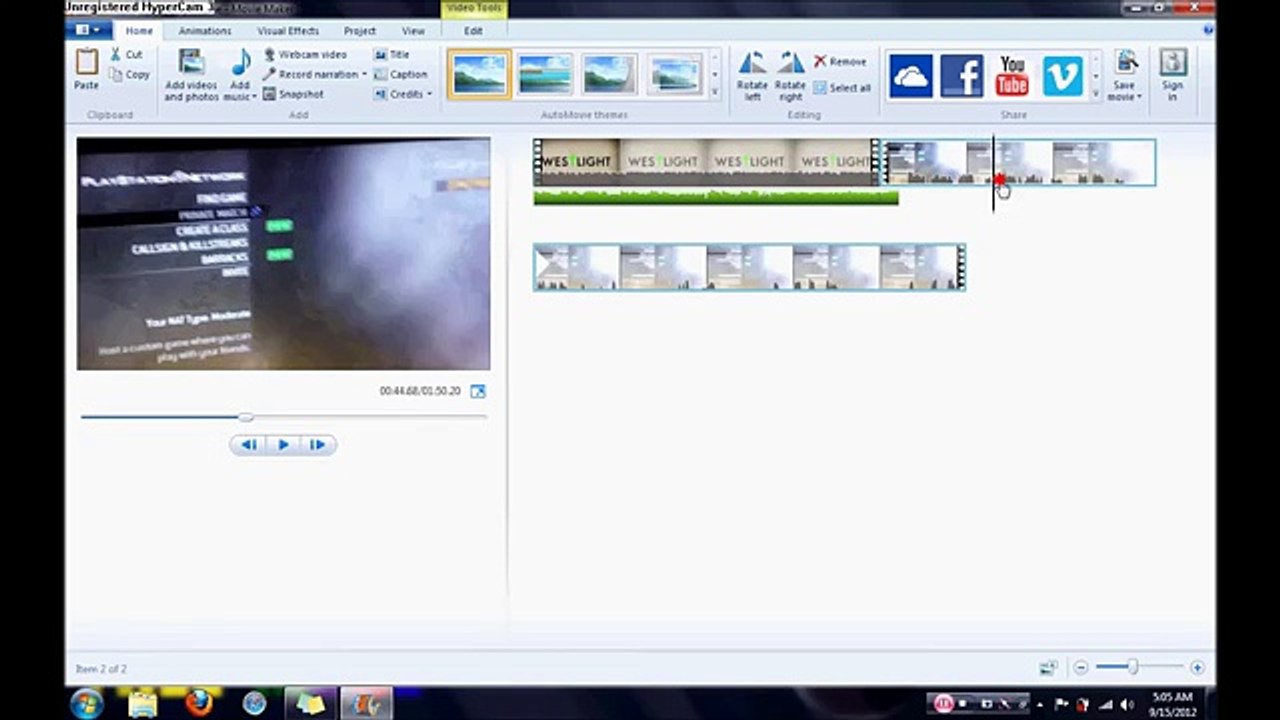Play the video preview
Viewport: 1280px width, 720px height.
coord(283,445)
